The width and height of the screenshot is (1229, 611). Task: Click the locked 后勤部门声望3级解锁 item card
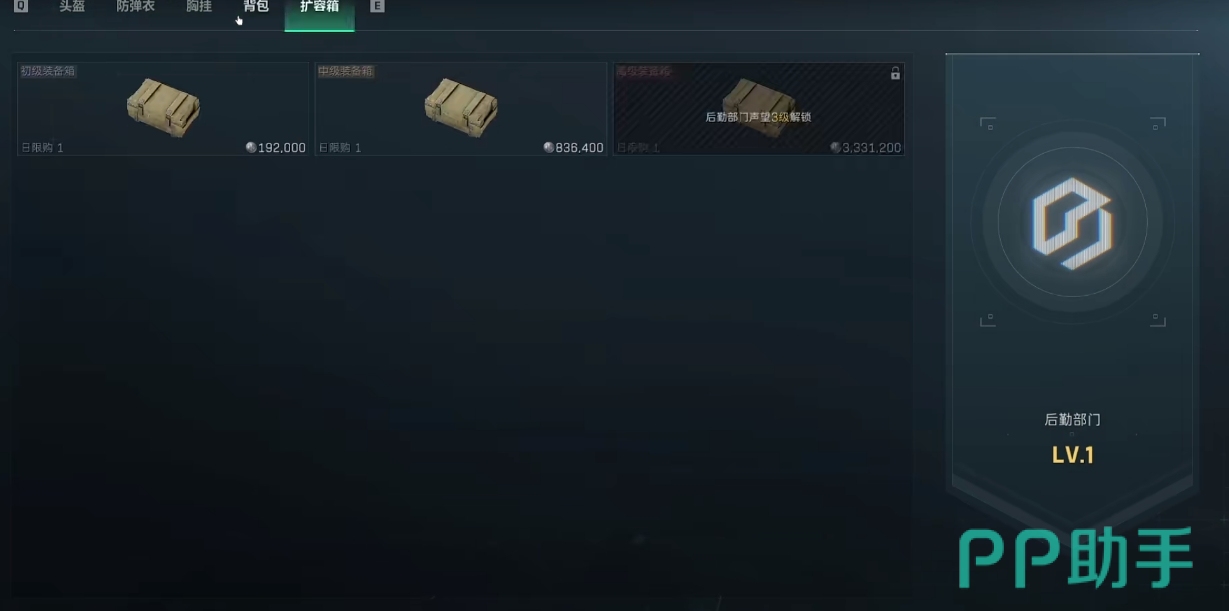click(759, 109)
